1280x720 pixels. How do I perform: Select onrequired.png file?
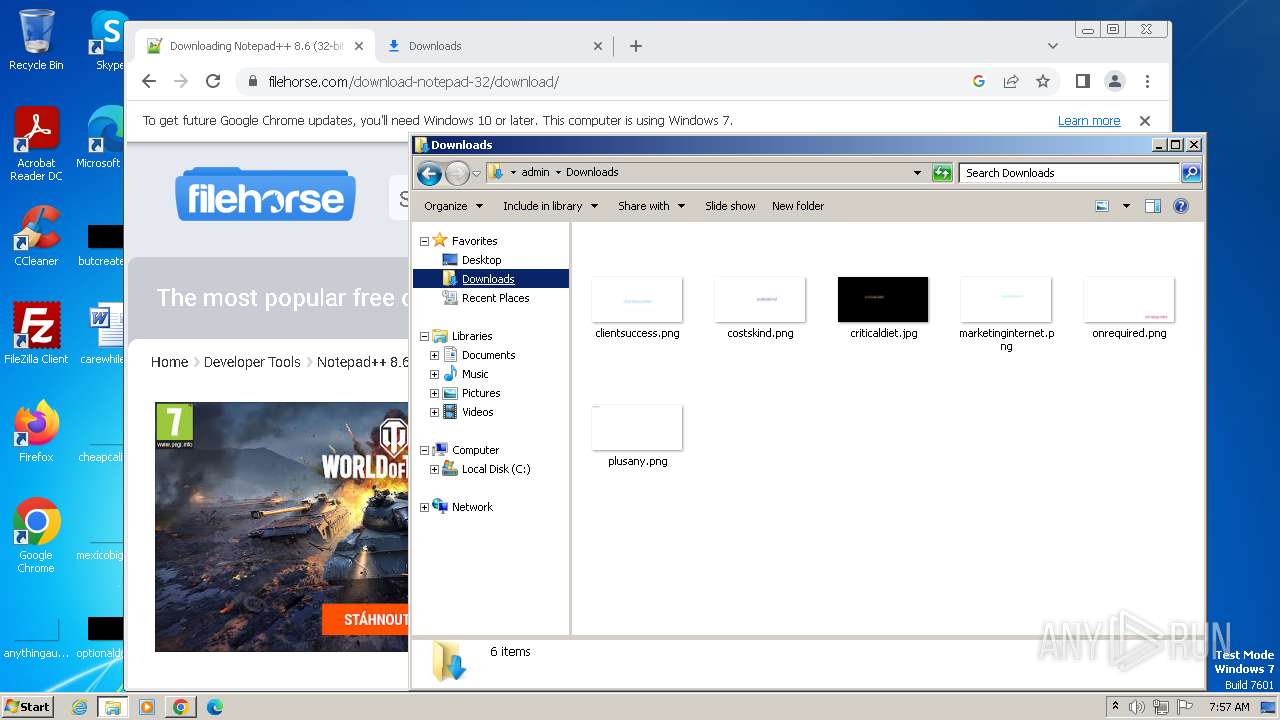[1129, 308]
